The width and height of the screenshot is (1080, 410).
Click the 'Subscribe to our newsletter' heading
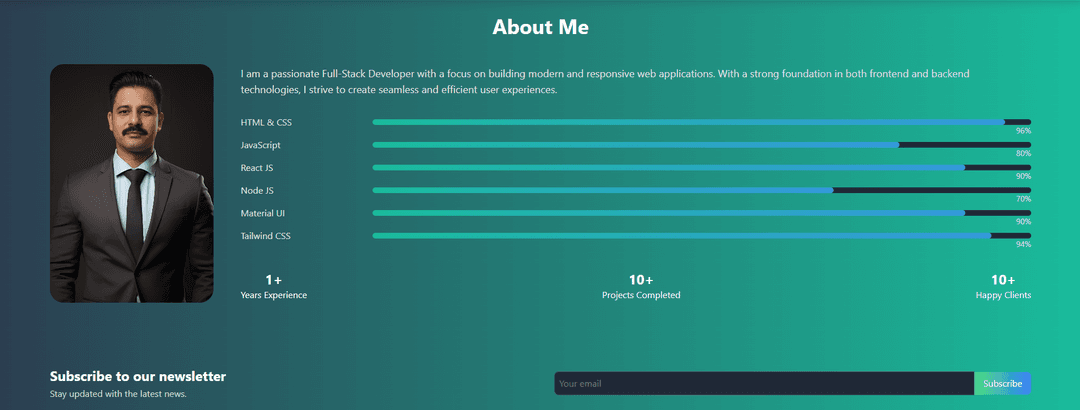(x=138, y=377)
